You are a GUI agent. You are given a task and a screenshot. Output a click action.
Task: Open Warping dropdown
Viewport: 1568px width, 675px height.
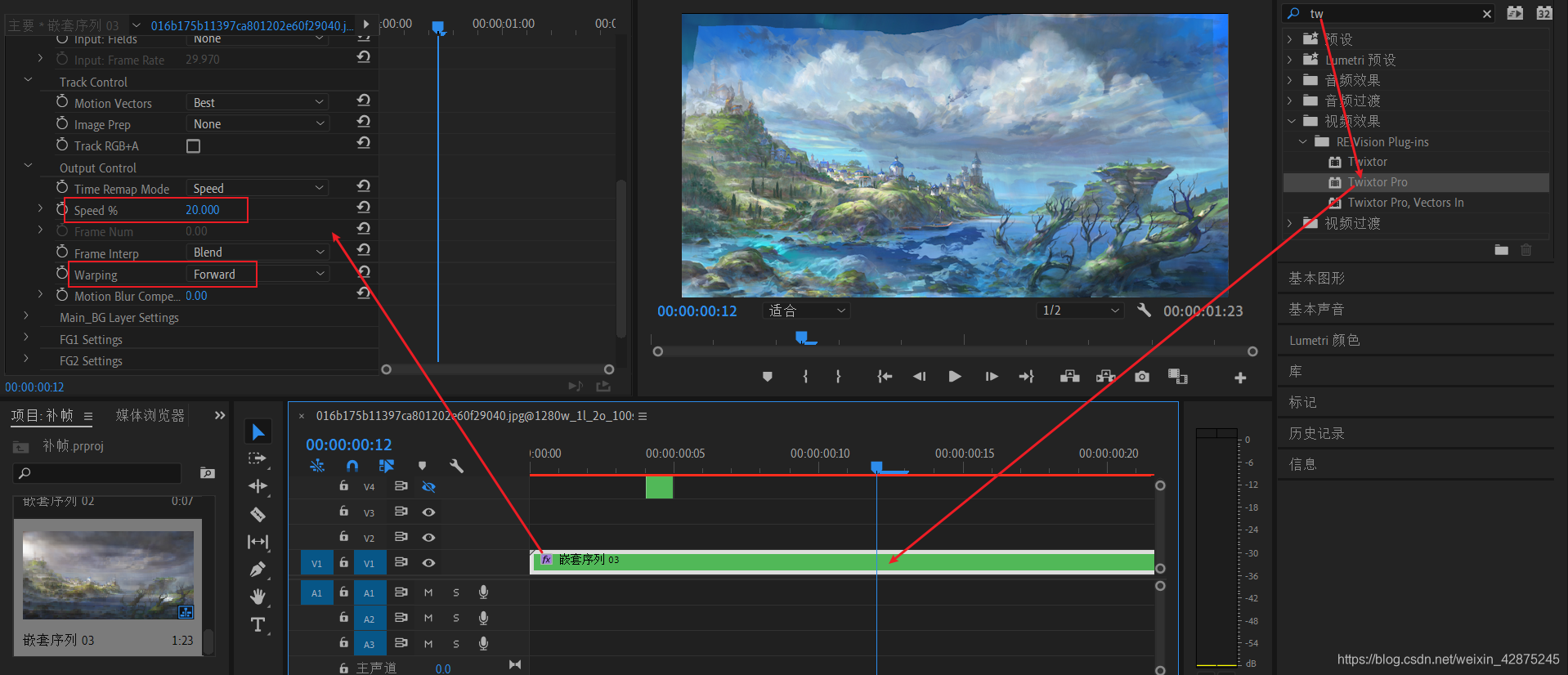[258, 274]
